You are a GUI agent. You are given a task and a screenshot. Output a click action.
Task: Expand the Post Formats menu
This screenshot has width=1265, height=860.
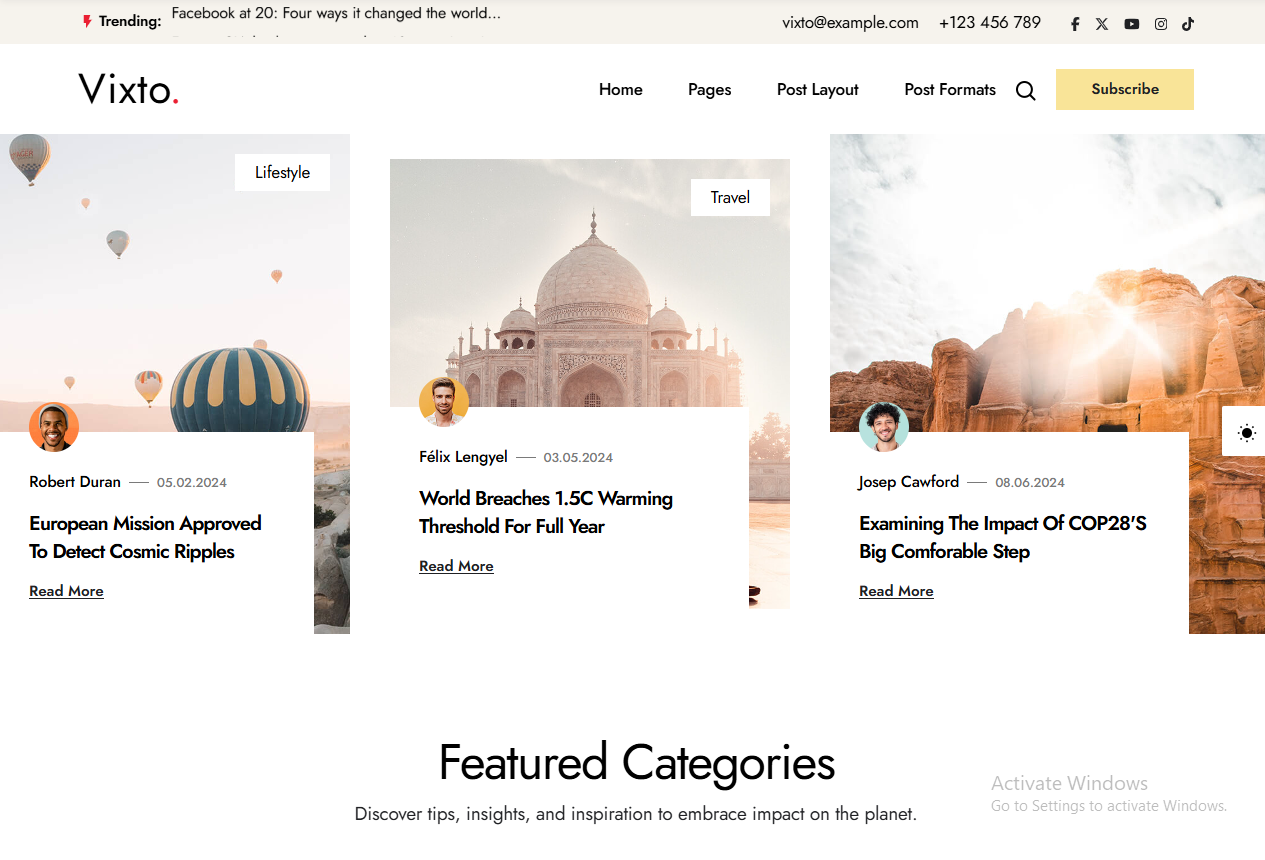coord(950,89)
